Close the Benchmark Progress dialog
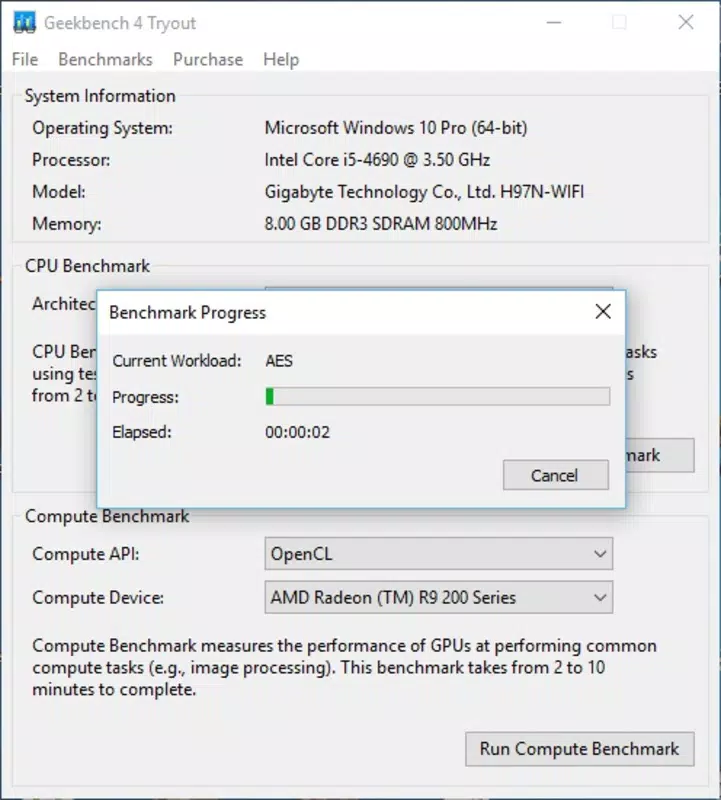This screenshot has height=800, width=721. (603, 311)
